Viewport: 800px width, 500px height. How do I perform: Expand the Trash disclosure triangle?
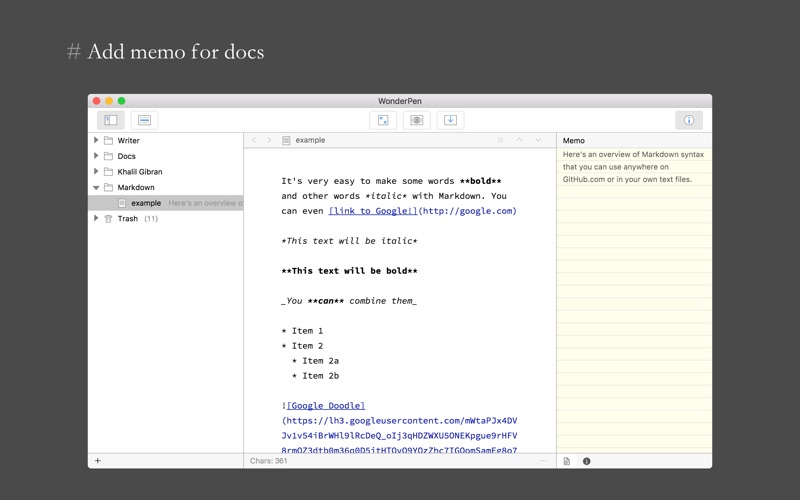coord(97,218)
